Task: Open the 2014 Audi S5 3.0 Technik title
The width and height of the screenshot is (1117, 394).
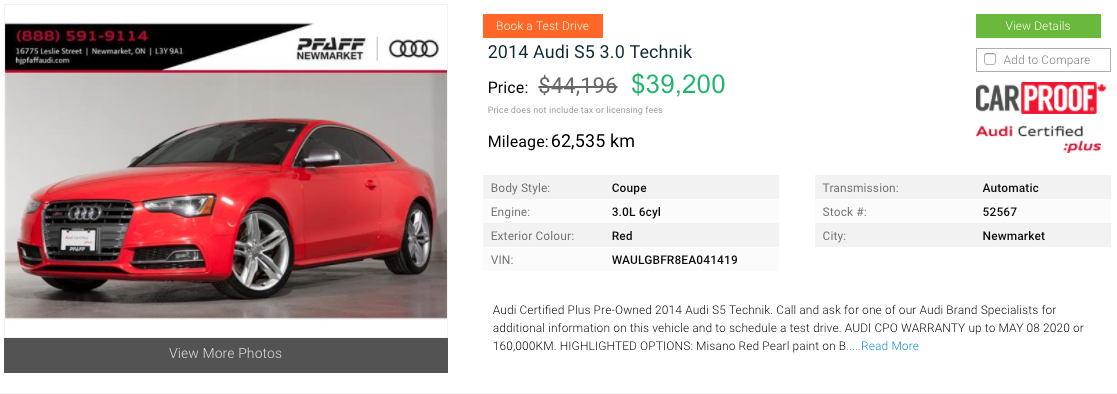Action: click(x=590, y=52)
